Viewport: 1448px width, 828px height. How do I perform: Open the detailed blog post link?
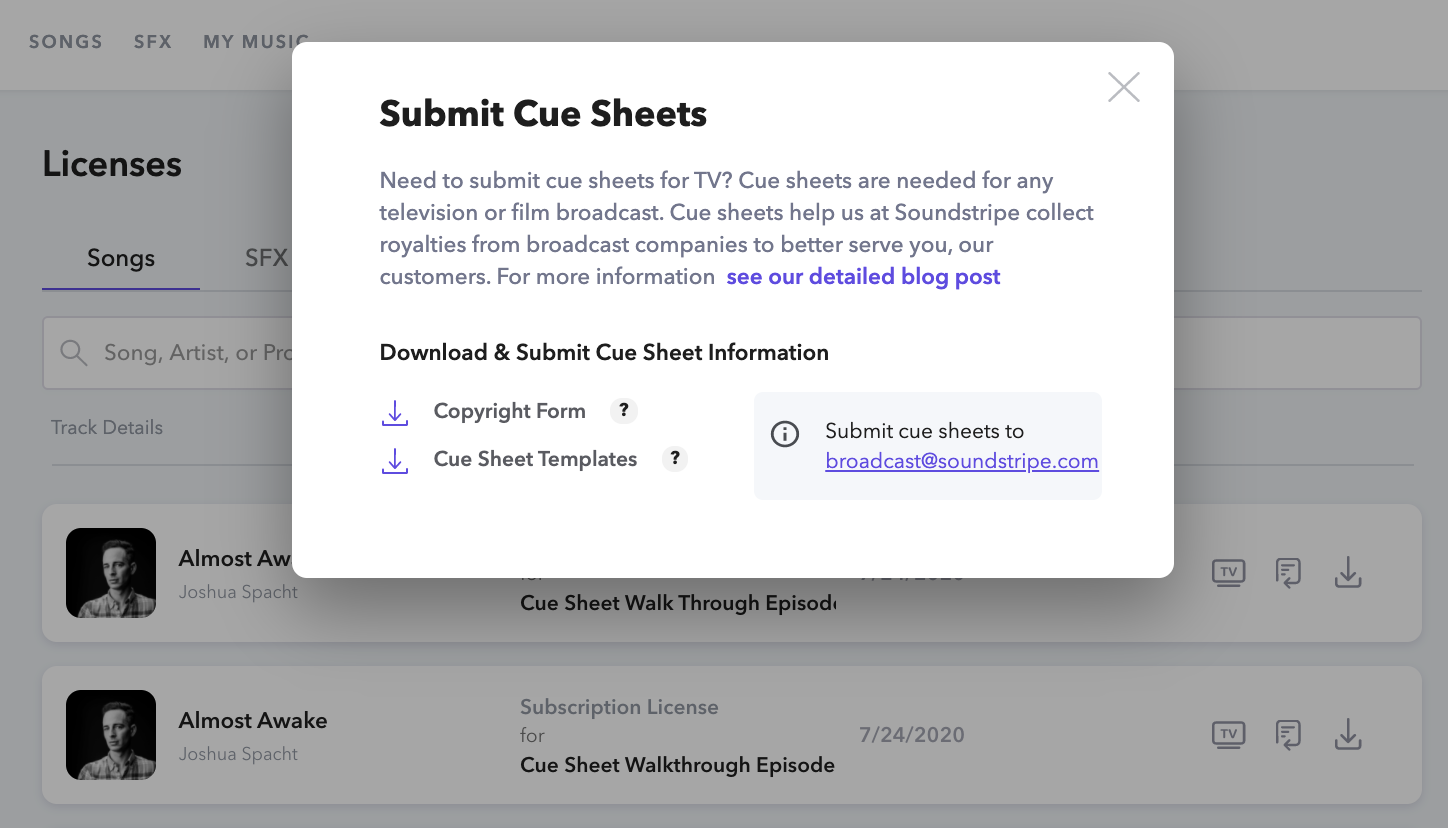point(863,276)
